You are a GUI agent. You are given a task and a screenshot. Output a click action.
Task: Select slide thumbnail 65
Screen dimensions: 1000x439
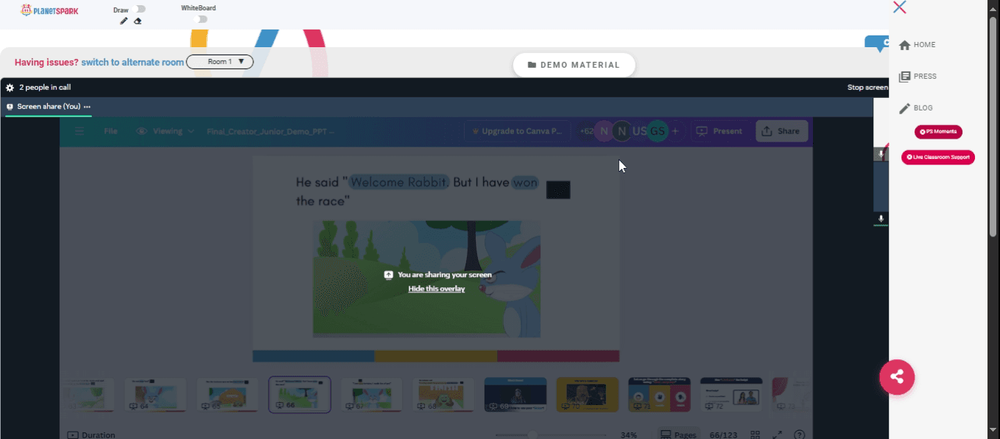(227, 394)
